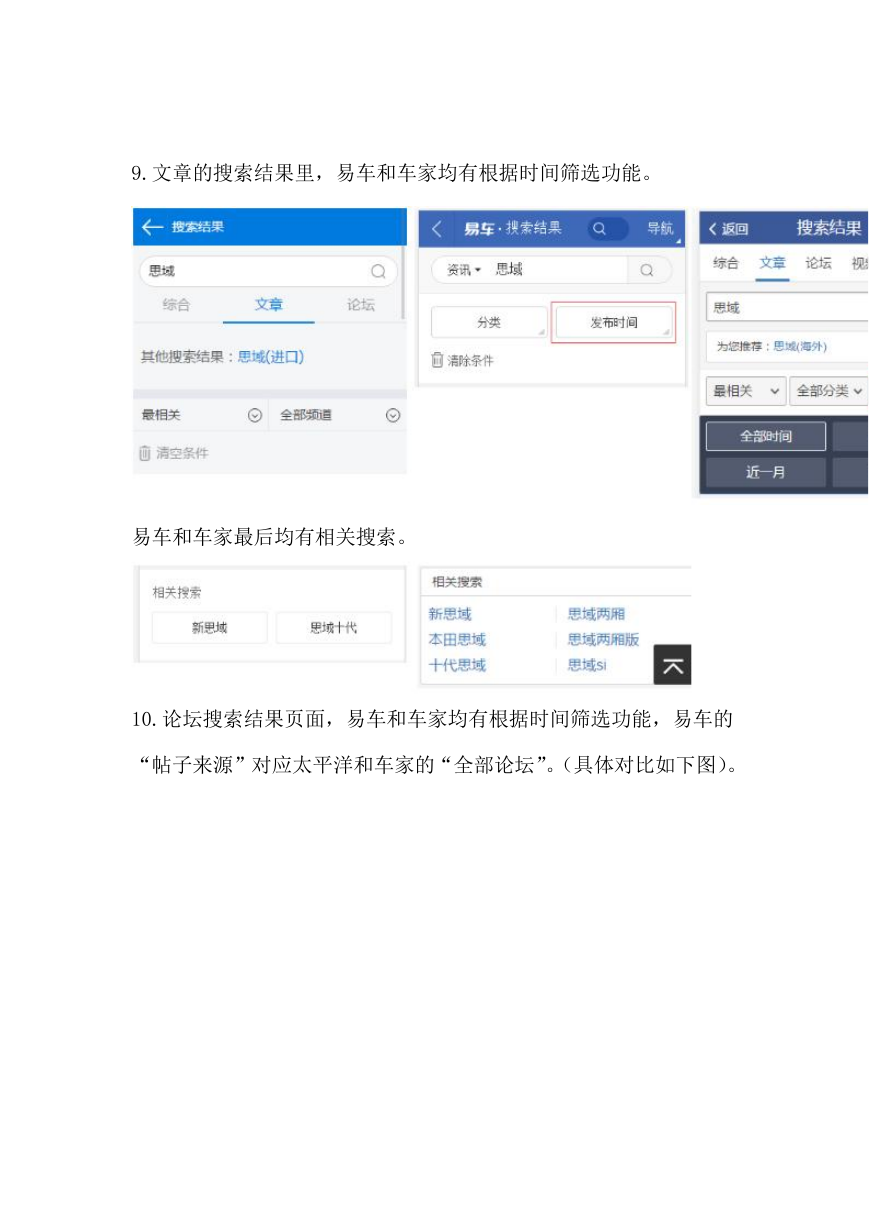Click the 新思域 related search button

(x=210, y=628)
